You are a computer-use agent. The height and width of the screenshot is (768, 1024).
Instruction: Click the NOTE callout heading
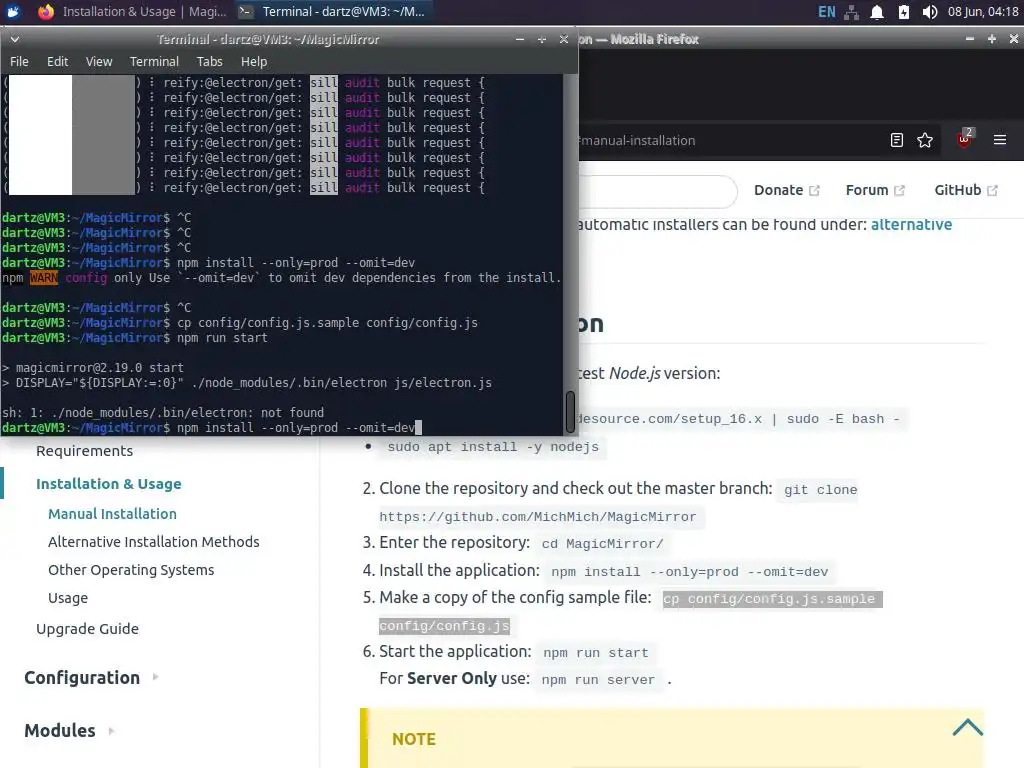point(413,739)
